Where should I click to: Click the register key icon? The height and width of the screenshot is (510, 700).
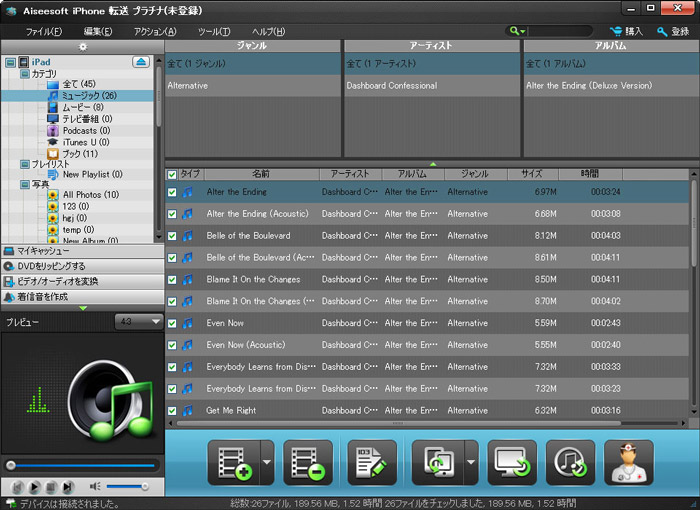(x=662, y=32)
